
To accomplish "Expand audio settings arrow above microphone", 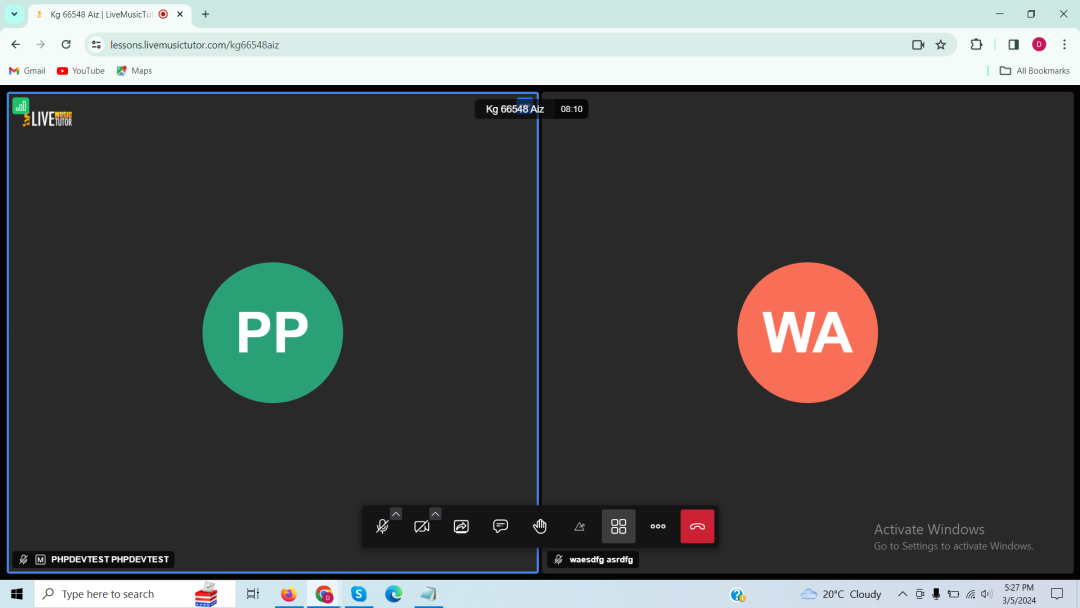I will (x=396, y=514).
